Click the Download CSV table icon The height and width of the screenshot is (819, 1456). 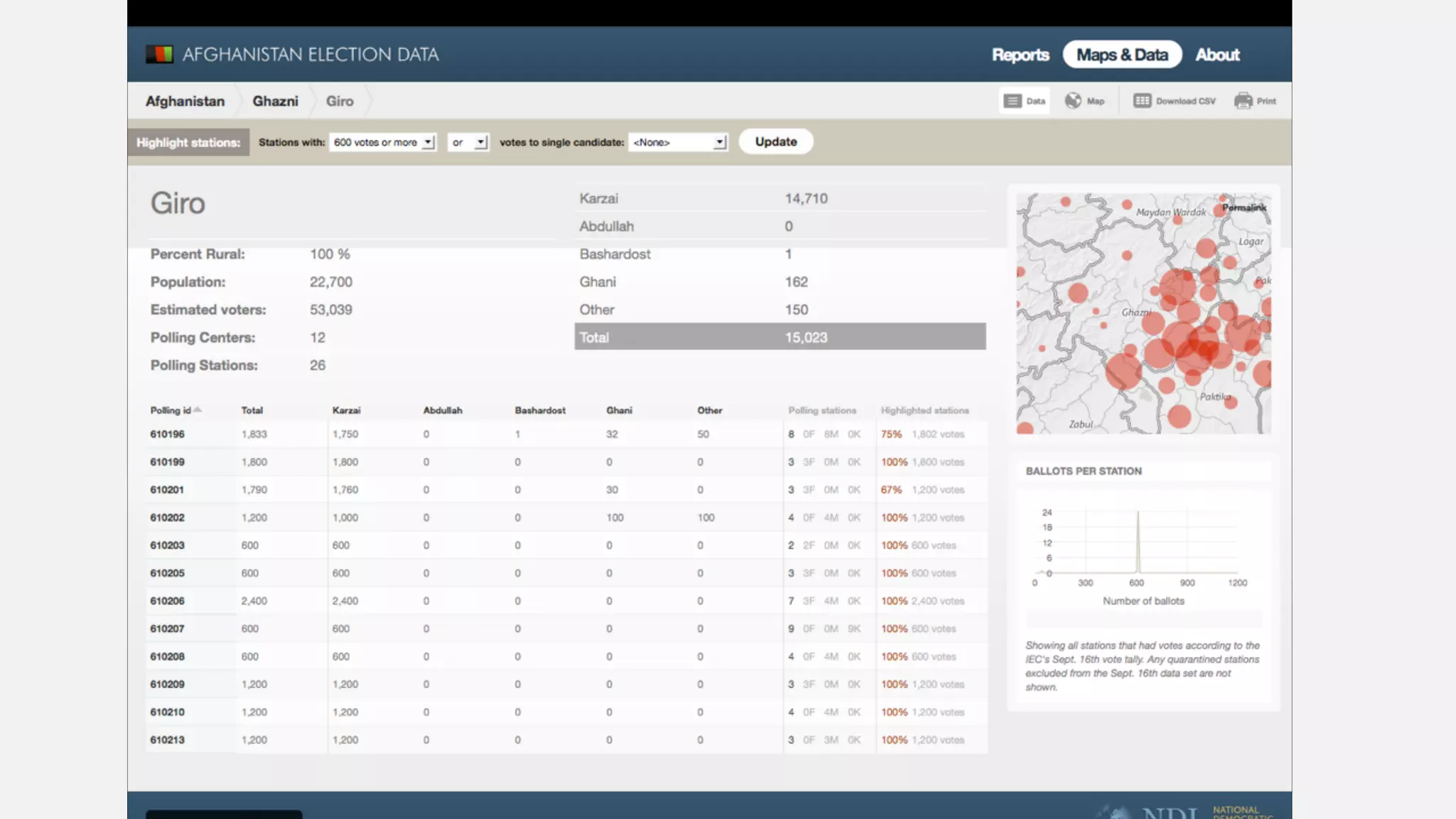pos(1142,101)
